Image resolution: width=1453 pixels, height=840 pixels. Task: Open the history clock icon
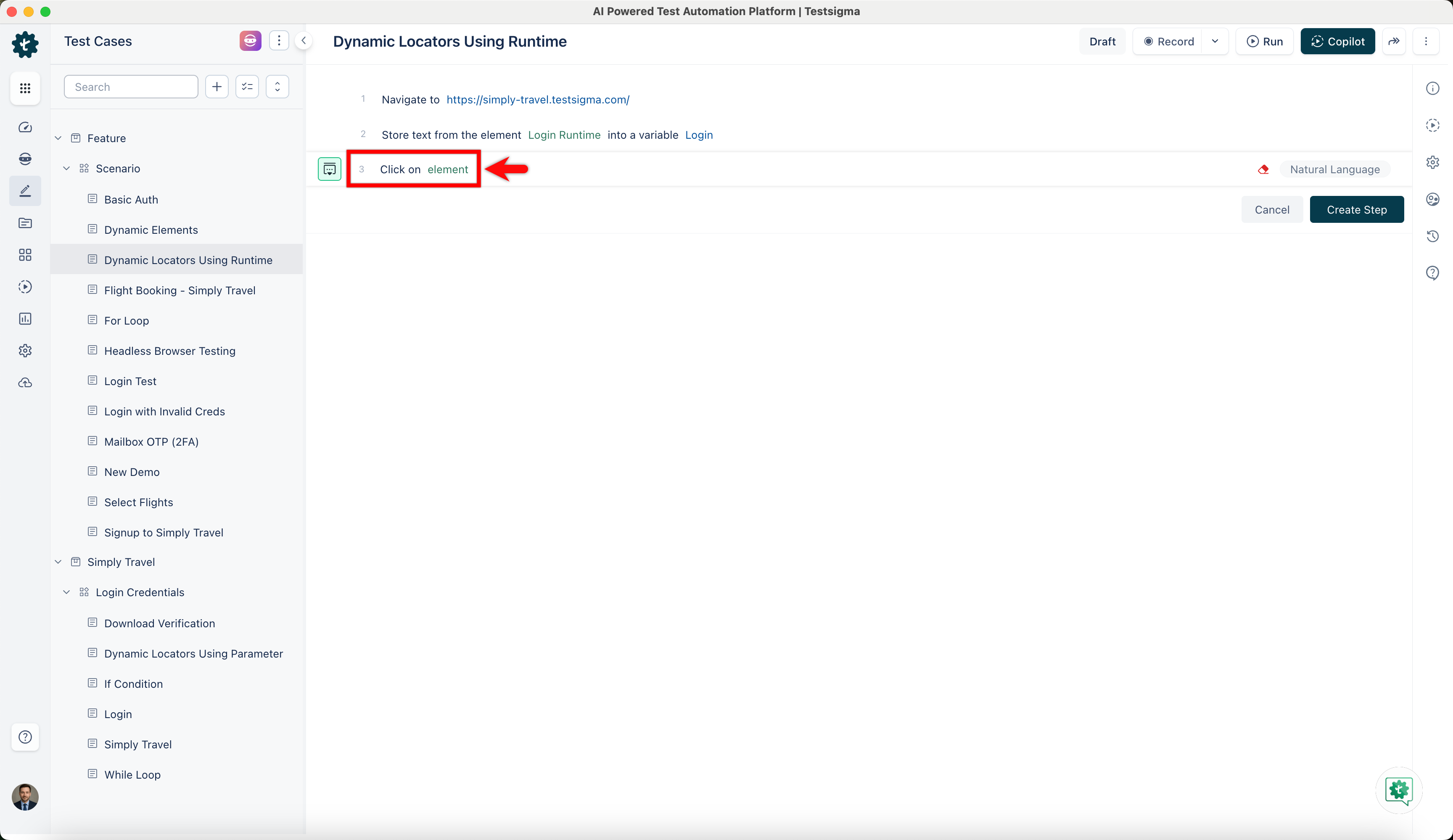point(1433,236)
